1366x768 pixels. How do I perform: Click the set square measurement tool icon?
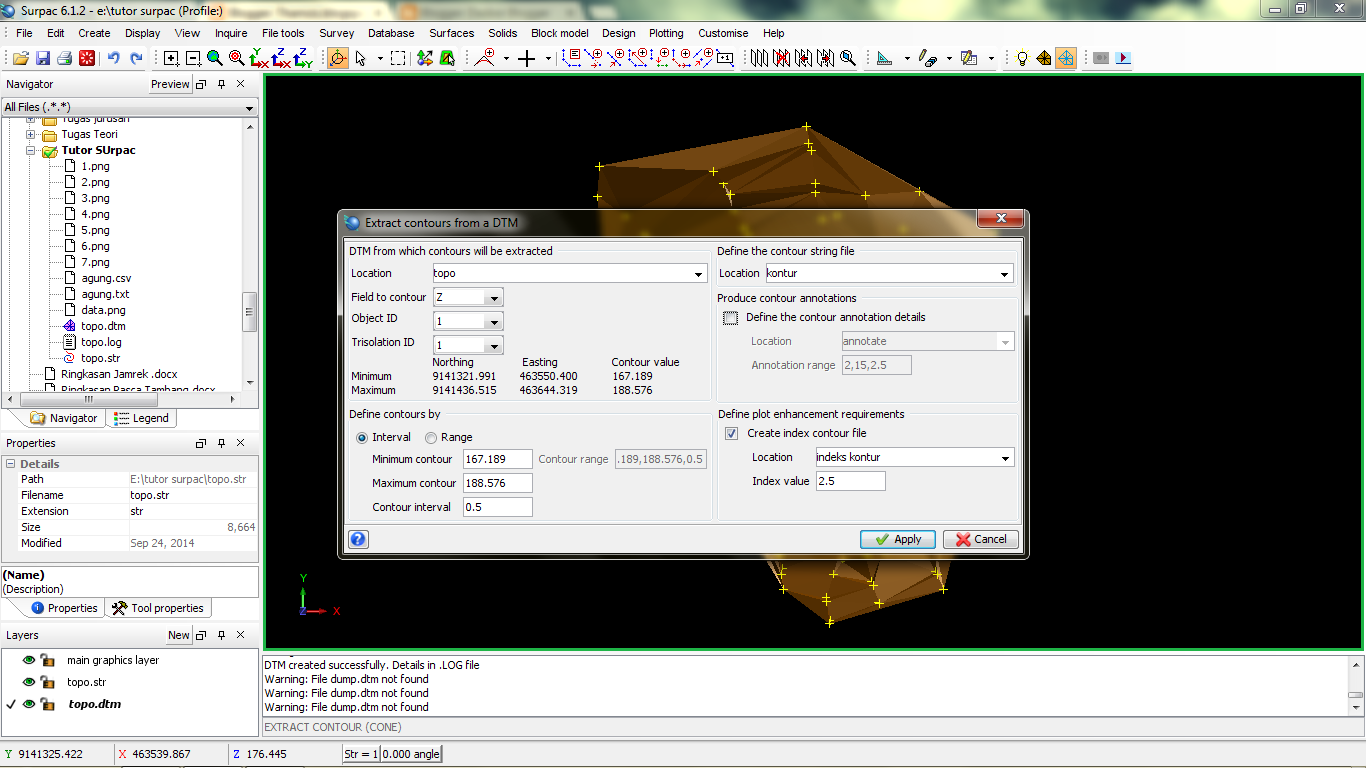[884, 58]
